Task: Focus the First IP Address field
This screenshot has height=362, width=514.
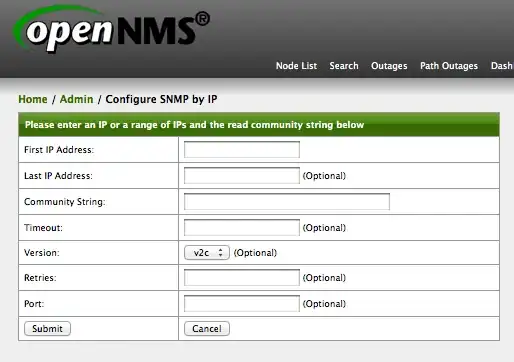Action: tap(242, 150)
